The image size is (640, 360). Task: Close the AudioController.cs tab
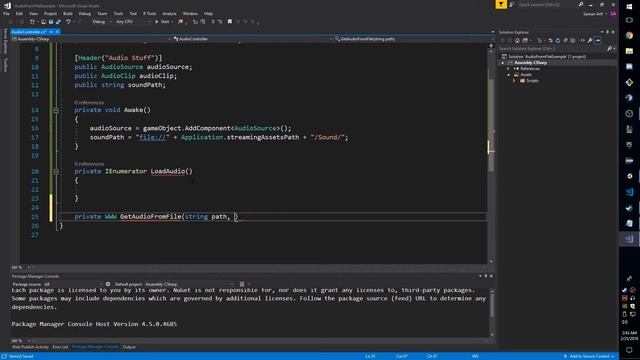tap(58, 32)
